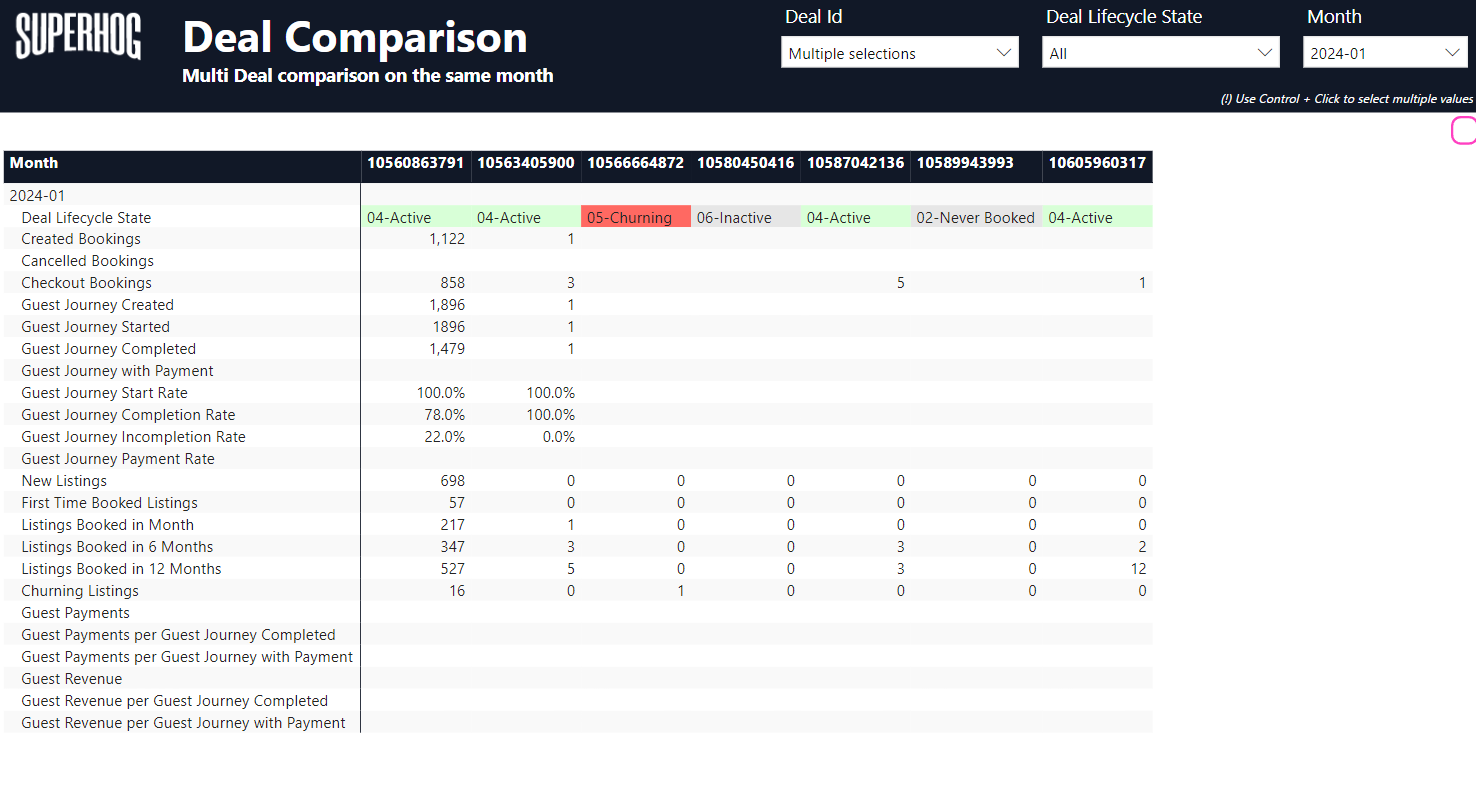Sort by the Month column header
The height and width of the screenshot is (796, 1476).
(x=34, y=163)
